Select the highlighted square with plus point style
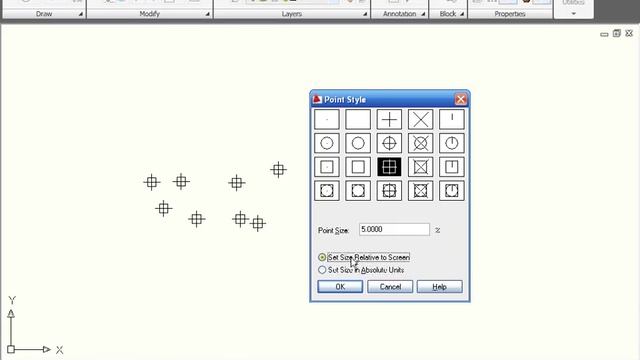Viewport: 640px width, 360px height. coord(389,167)
